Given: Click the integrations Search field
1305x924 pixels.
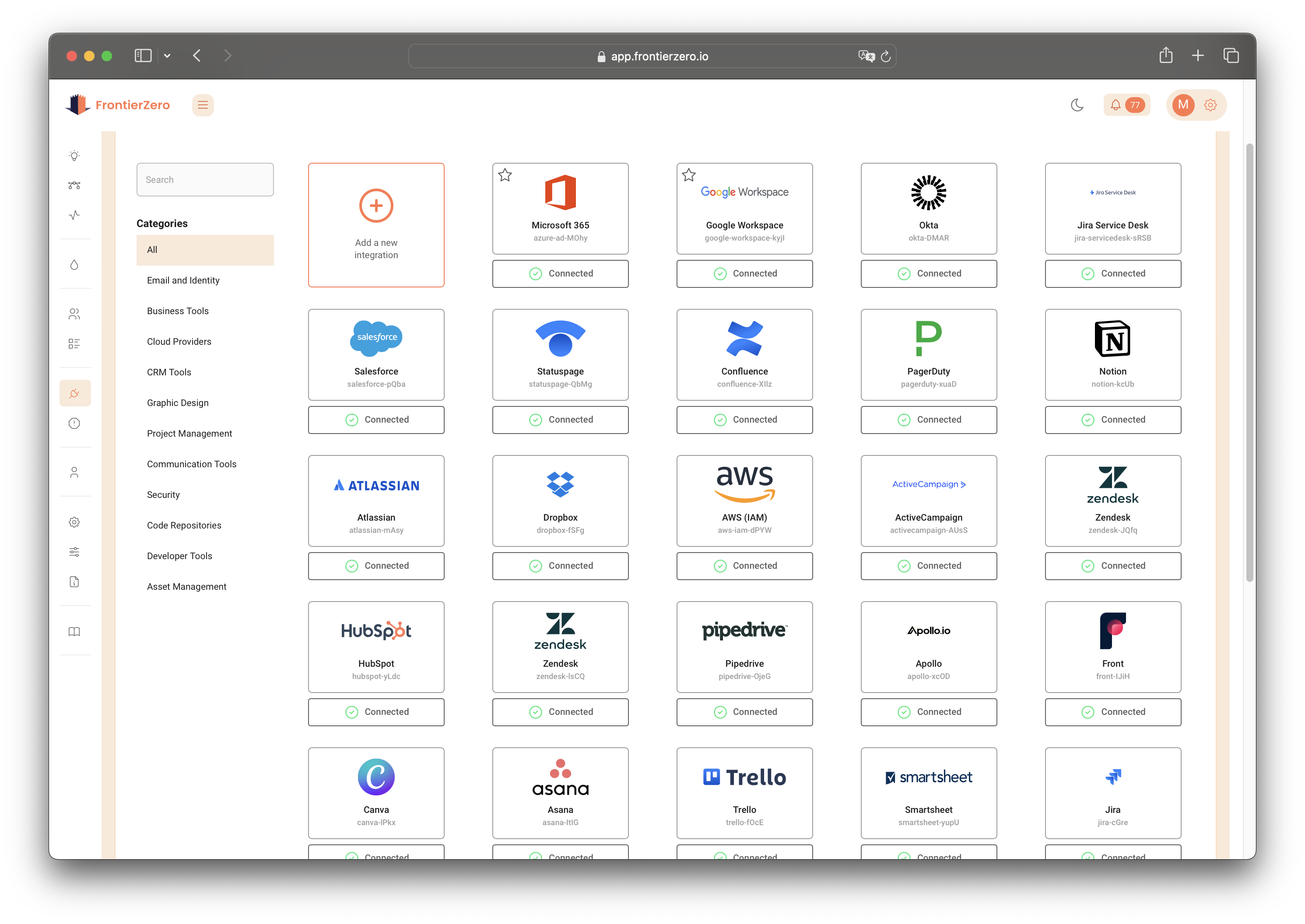Looking at the screenshot, I should tap(205, 180).
